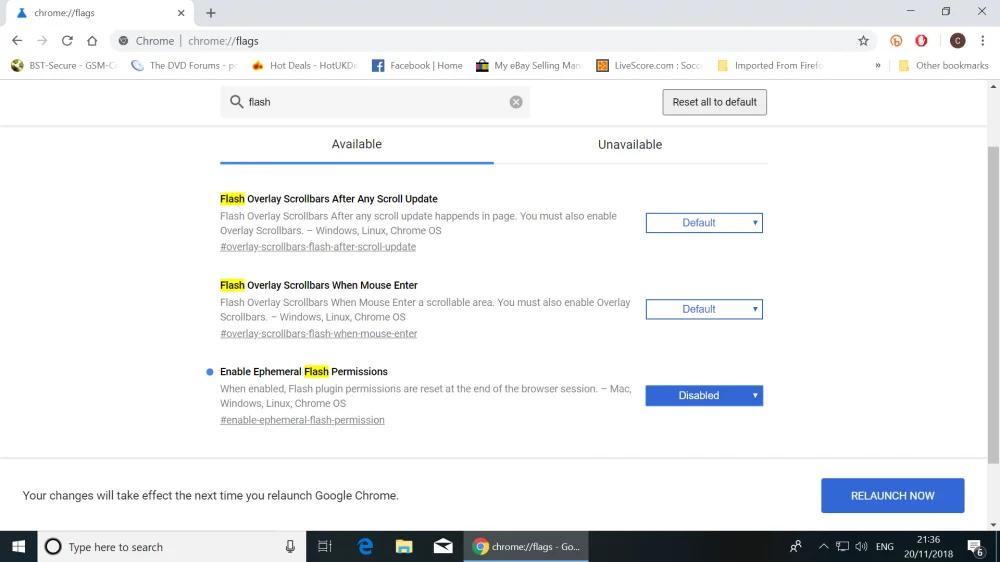Open the Action Center notifications icon
Image resolution: width=1000 pixels, height=562 pixels.
[975, 547]
